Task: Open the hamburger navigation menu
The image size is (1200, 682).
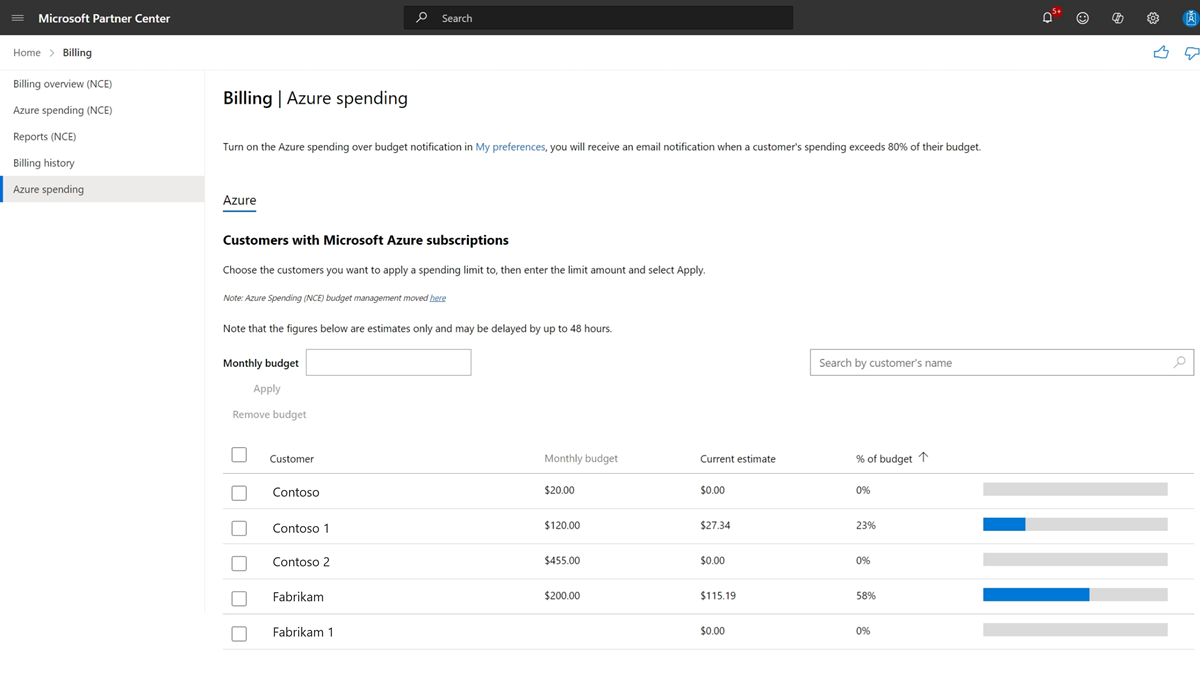Action: (17, 18)
